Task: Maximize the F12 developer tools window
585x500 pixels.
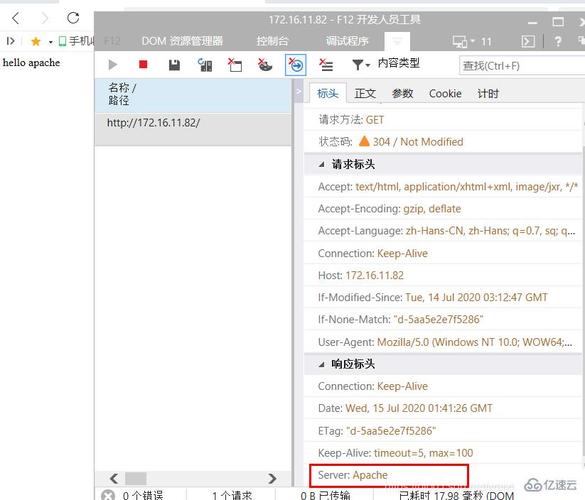Action: coord(558,22)
